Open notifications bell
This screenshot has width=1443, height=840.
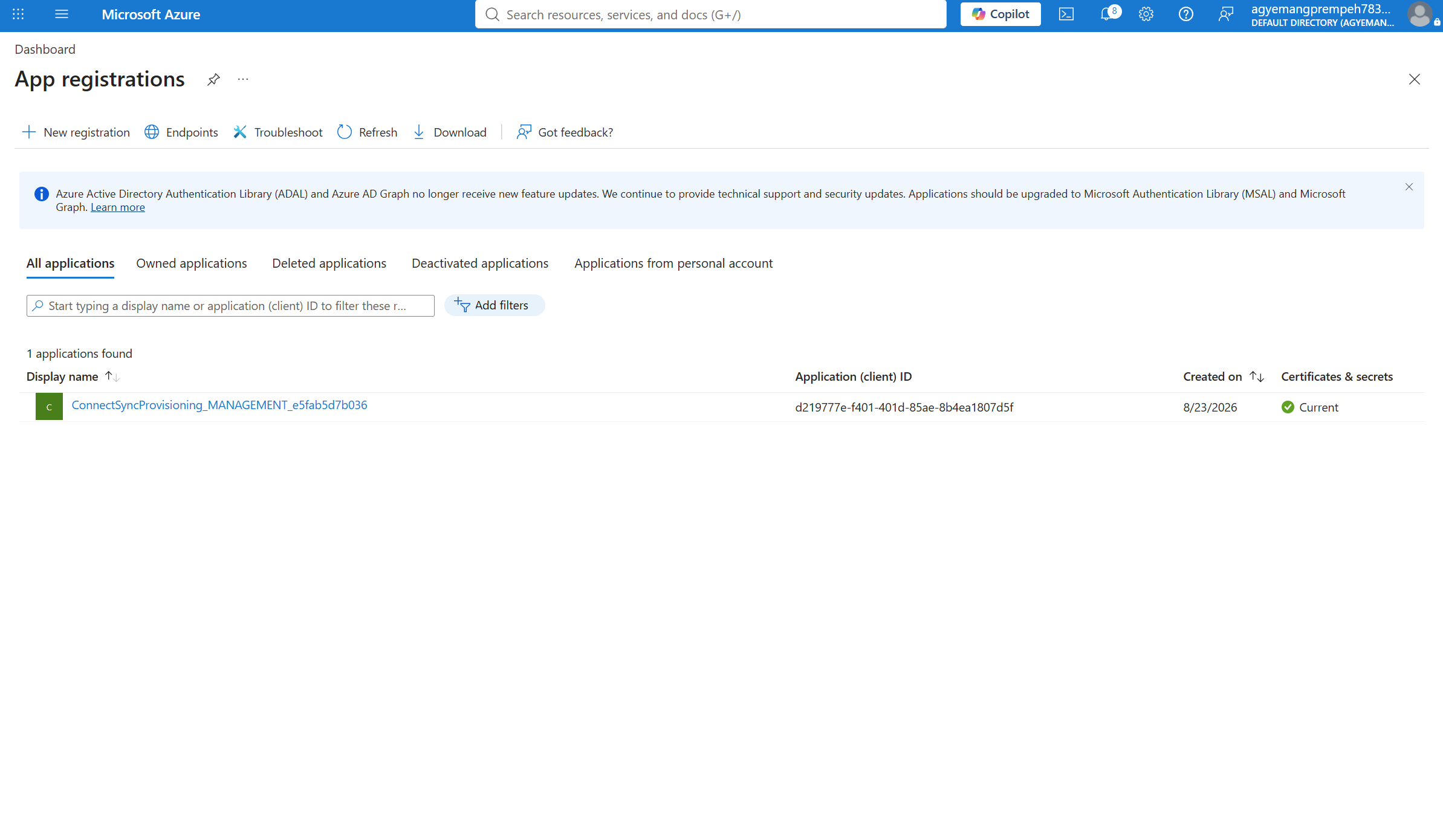point(1107,14)
